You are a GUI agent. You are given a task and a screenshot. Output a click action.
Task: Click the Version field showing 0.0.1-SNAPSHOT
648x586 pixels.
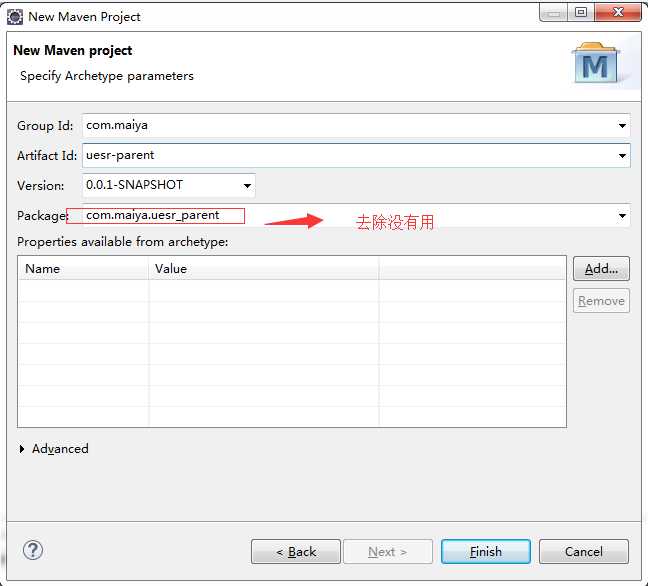[x=169, y=186]
